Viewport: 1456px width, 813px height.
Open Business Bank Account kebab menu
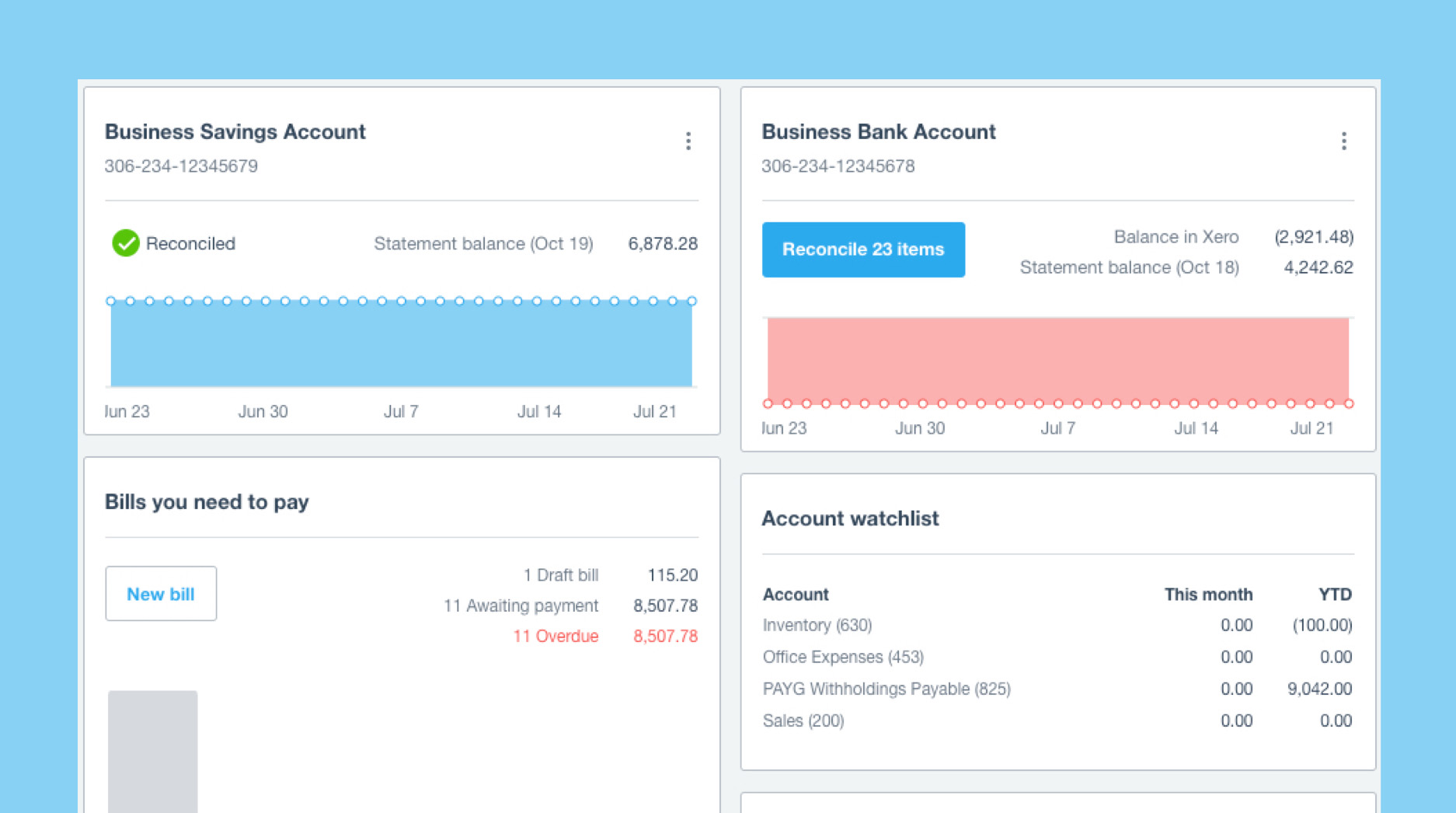click(x=1344, y=141)
